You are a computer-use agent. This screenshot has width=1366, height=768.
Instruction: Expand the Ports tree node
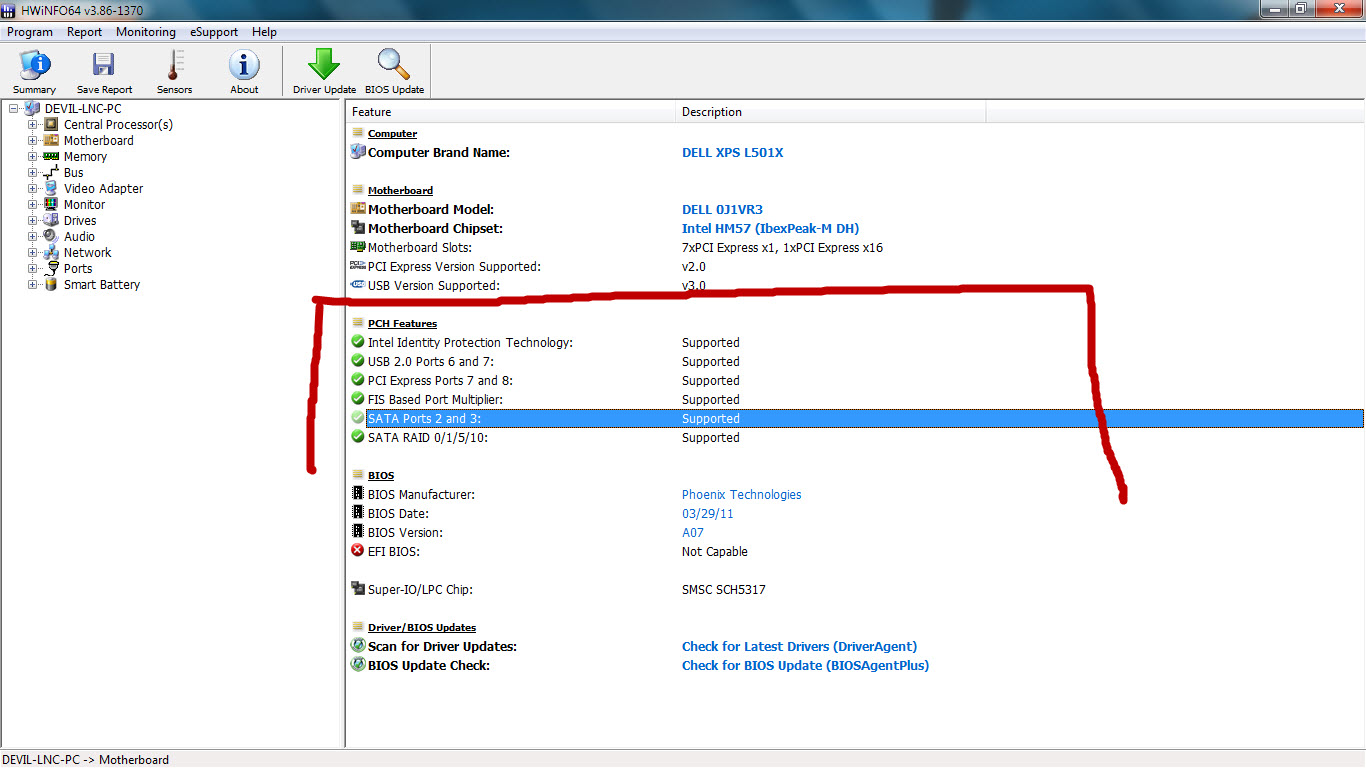click(33, 268)
